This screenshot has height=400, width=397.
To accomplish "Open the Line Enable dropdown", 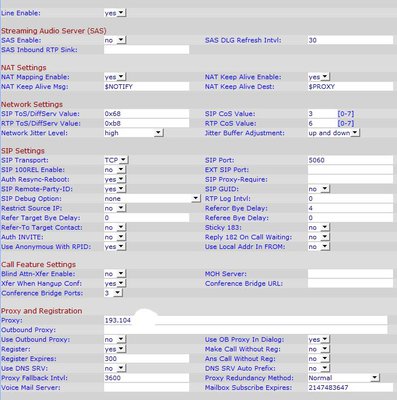I will click(115, 13).
